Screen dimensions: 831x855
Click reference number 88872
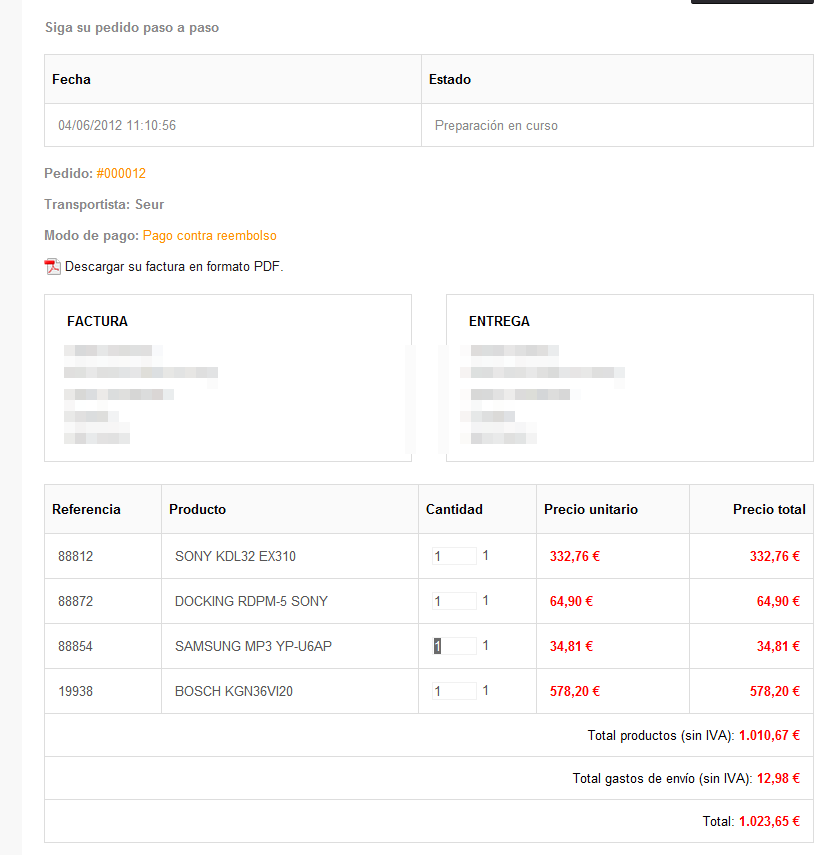coord(75,601)
